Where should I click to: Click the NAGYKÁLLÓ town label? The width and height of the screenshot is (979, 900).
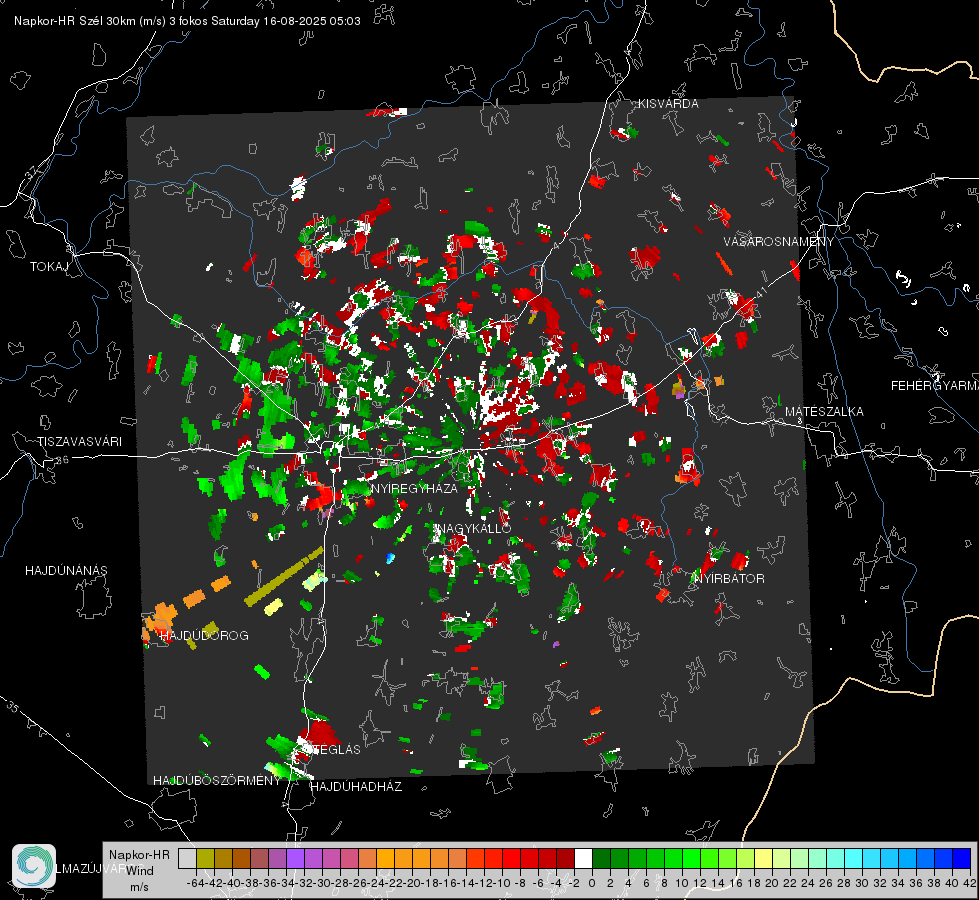[474, 528]
